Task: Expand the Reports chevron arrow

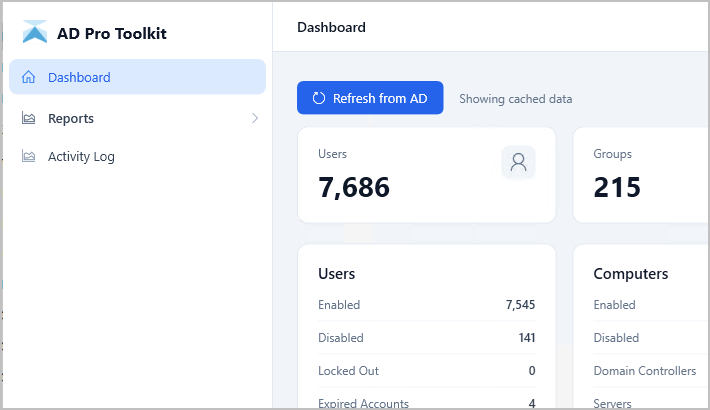Action: pyautogui.click(x=254, y=118)
